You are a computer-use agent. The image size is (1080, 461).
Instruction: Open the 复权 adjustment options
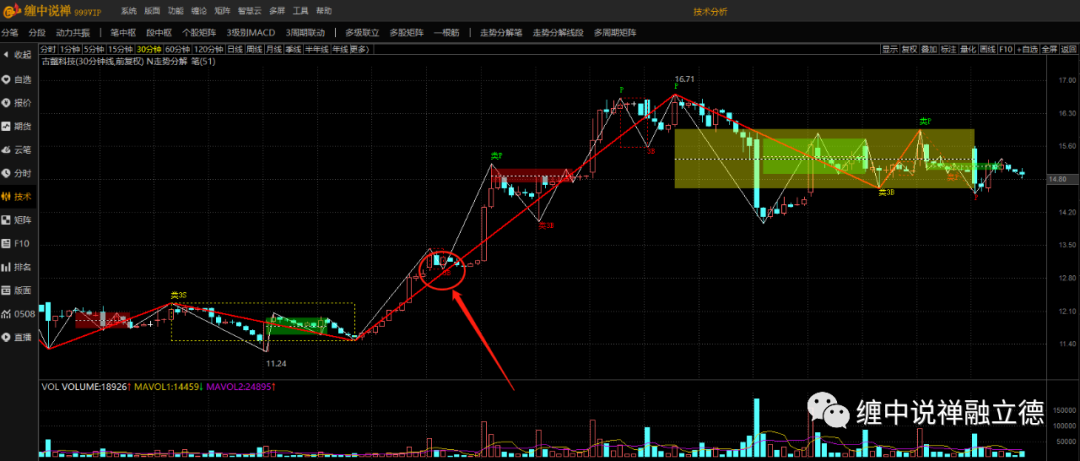tap(909, 49)
